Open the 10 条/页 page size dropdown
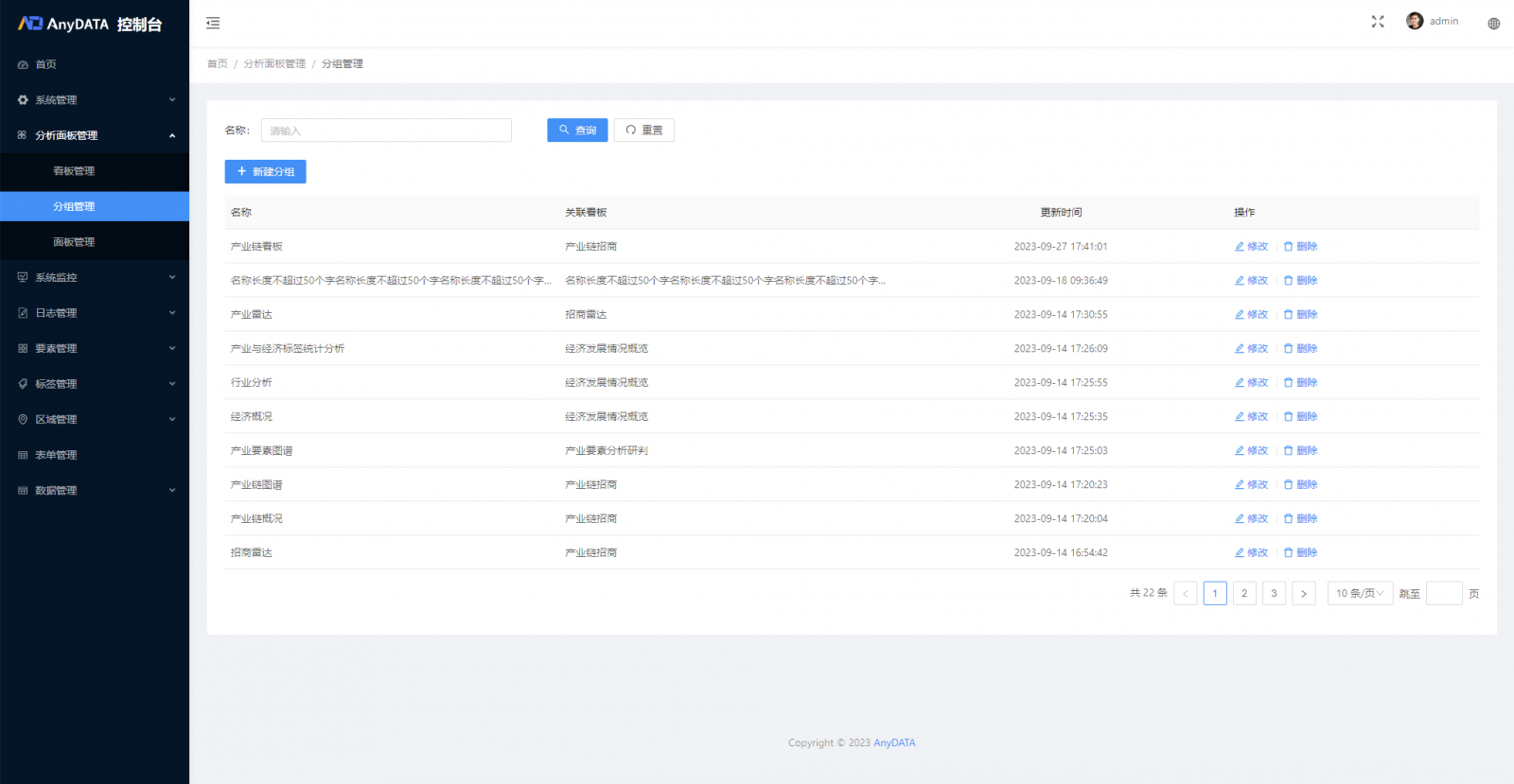 [1360, 593]
